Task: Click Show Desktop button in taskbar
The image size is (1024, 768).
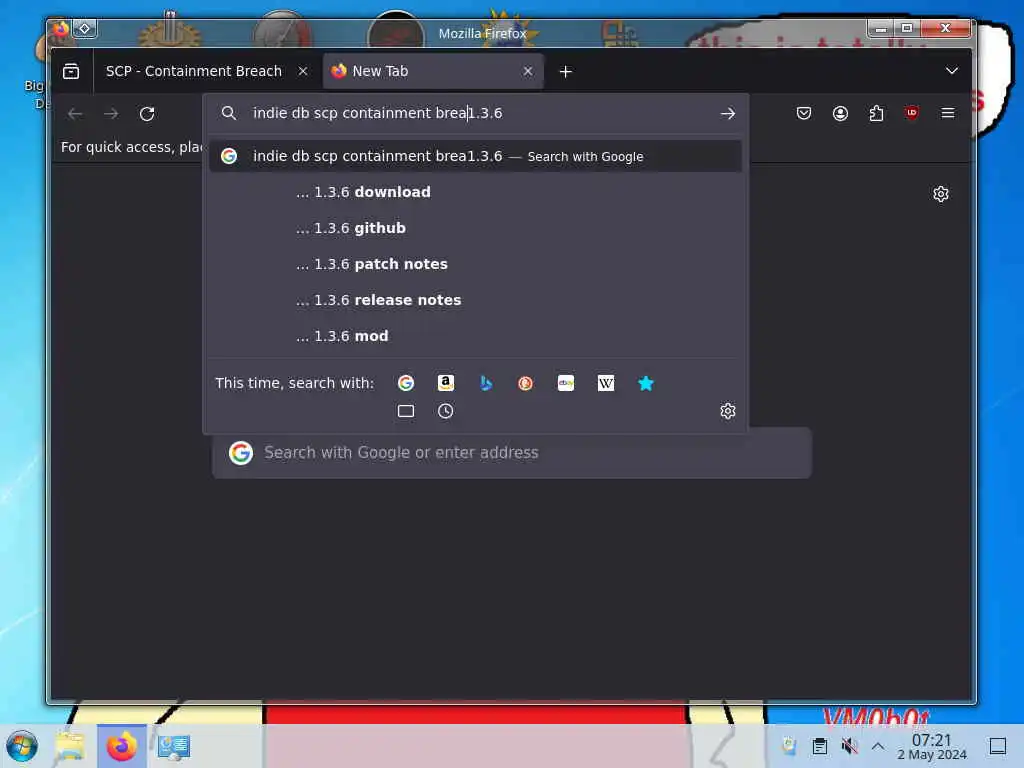Action: coord(998,746)
